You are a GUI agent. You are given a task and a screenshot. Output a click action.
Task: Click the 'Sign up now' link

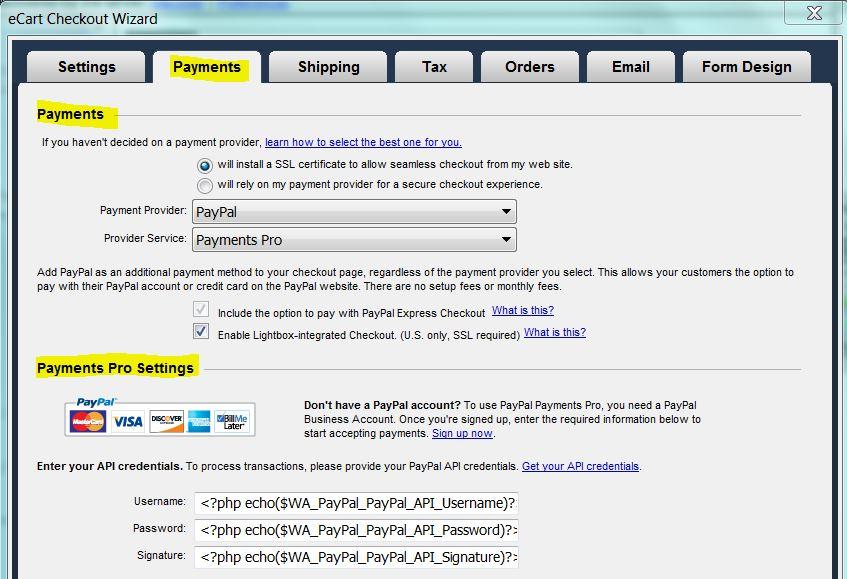(x=462, y=434)
